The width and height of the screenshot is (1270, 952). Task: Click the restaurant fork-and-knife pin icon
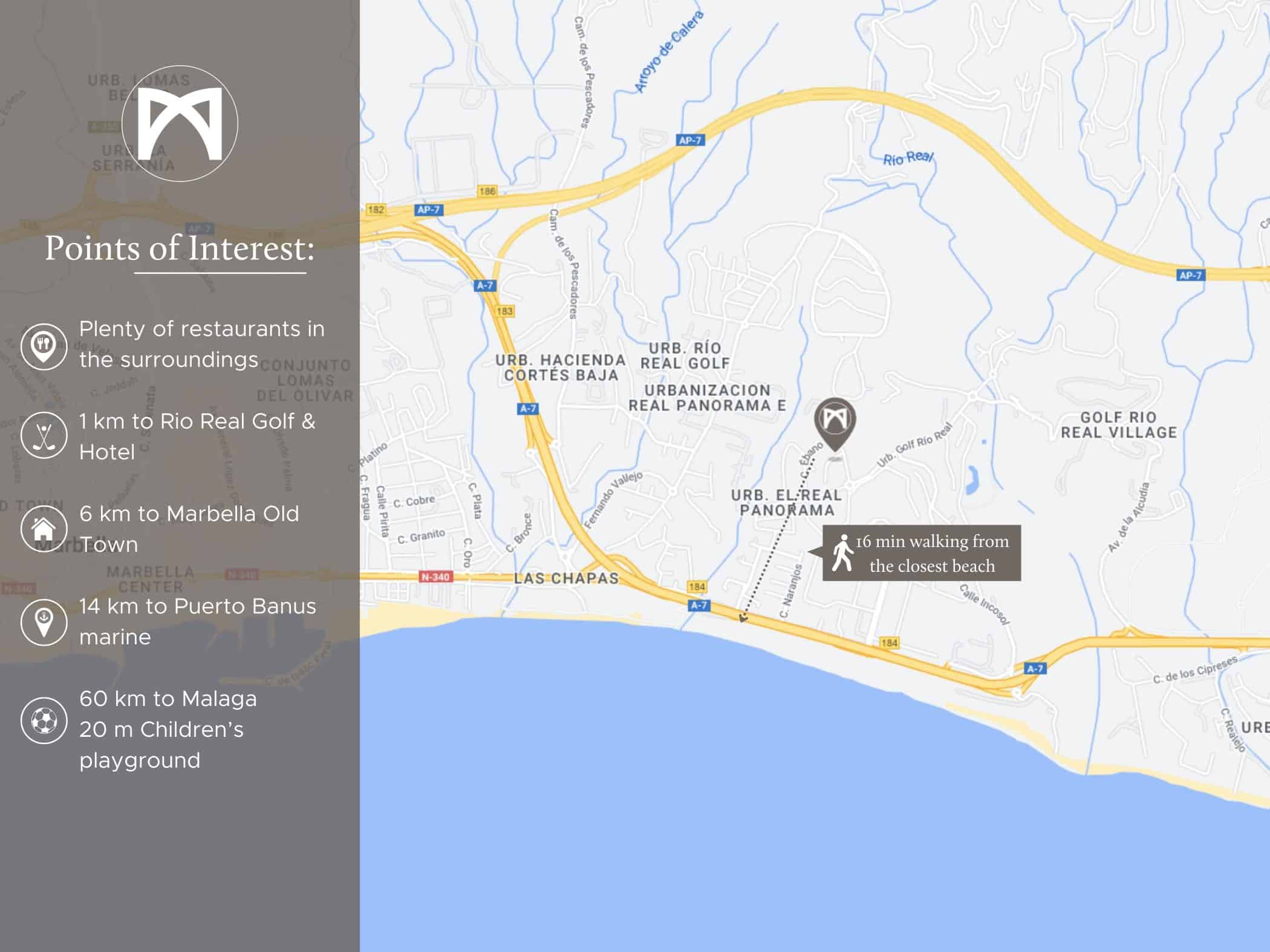pyautogui.click(x=44, y=346)
